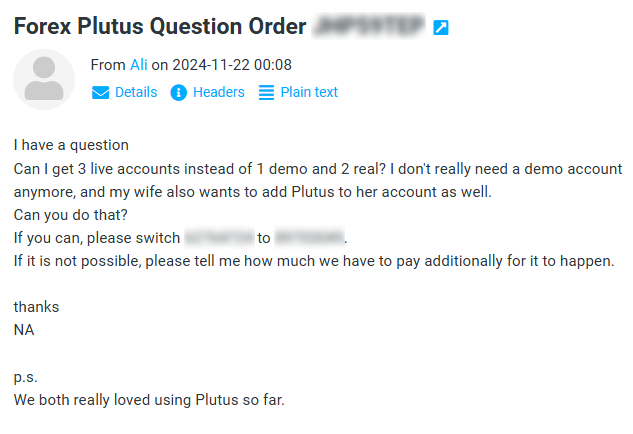633x434 pixels.
Task: Click the sentence 'We both really loved using Plutus'
Action: click(149, 400)
